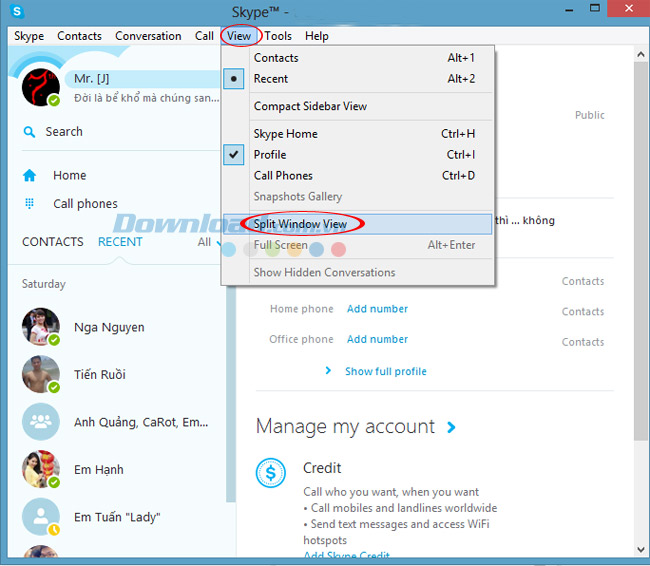Open Em Hạnh's avatar

pyautogui.click(x=41, y=469)
